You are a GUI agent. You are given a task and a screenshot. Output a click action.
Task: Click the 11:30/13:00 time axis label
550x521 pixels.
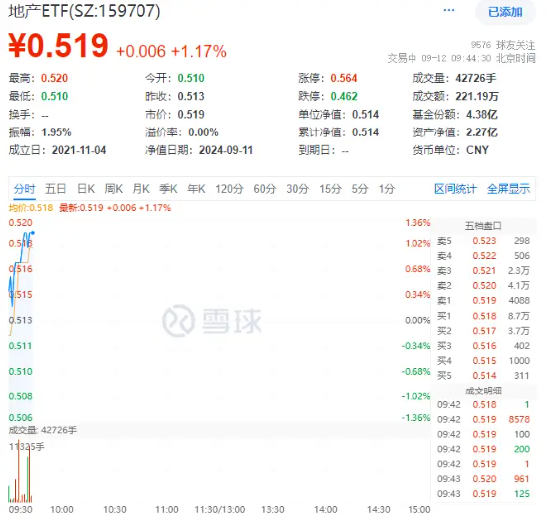220,509
